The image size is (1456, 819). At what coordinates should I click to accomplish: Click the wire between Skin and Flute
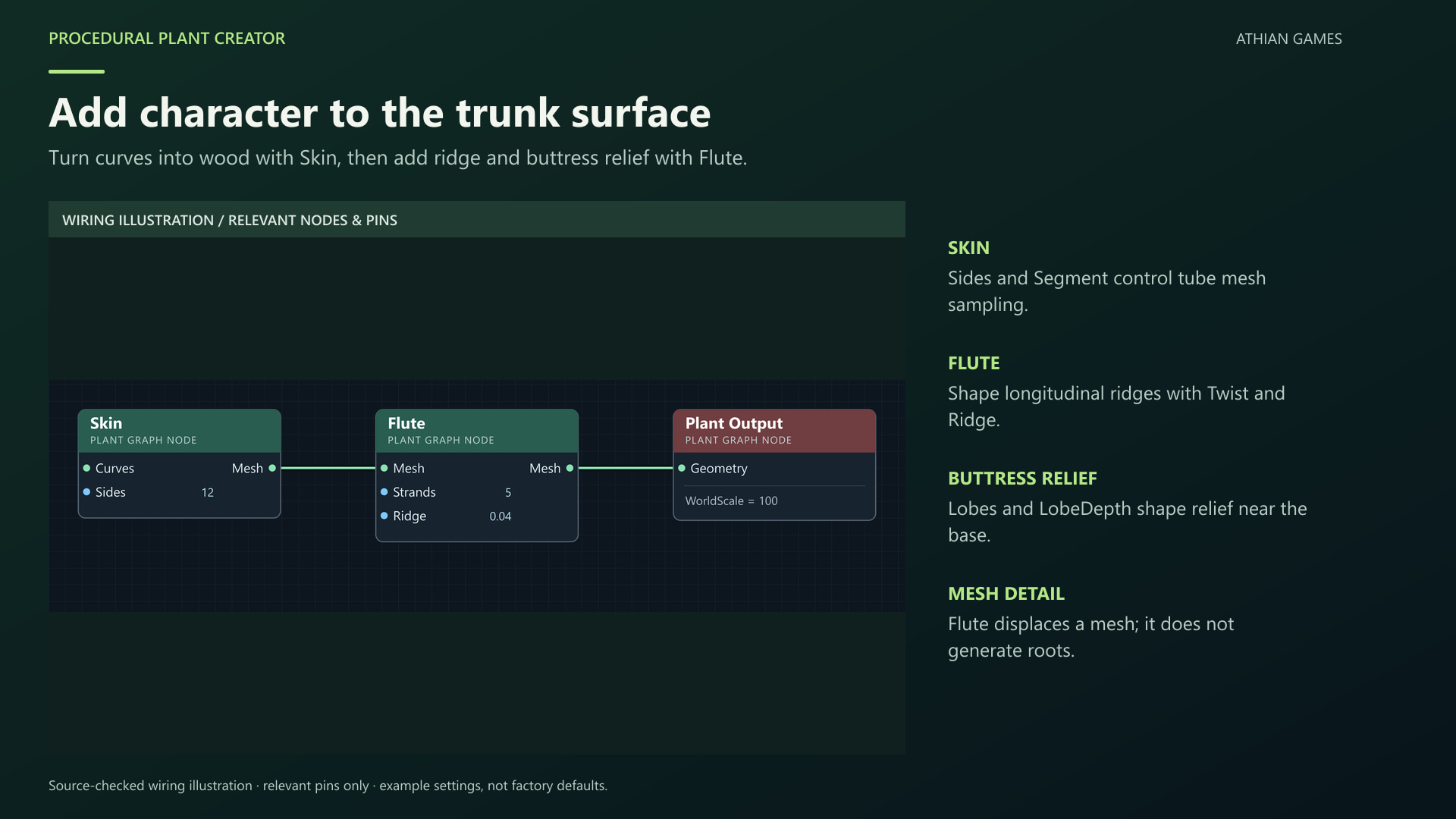[328, 468]
